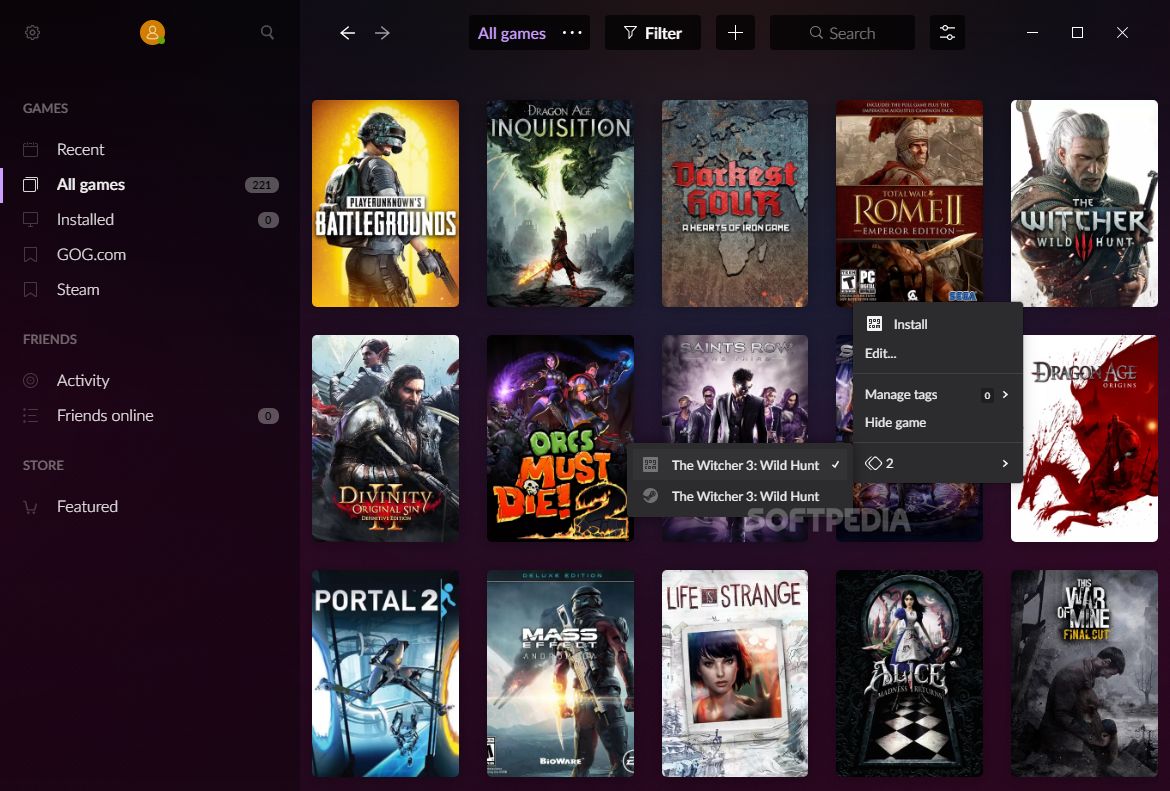Click the sidebar search magnifier icon
The width and height of the screenshot is (1170, 791).
pos(267,32)
